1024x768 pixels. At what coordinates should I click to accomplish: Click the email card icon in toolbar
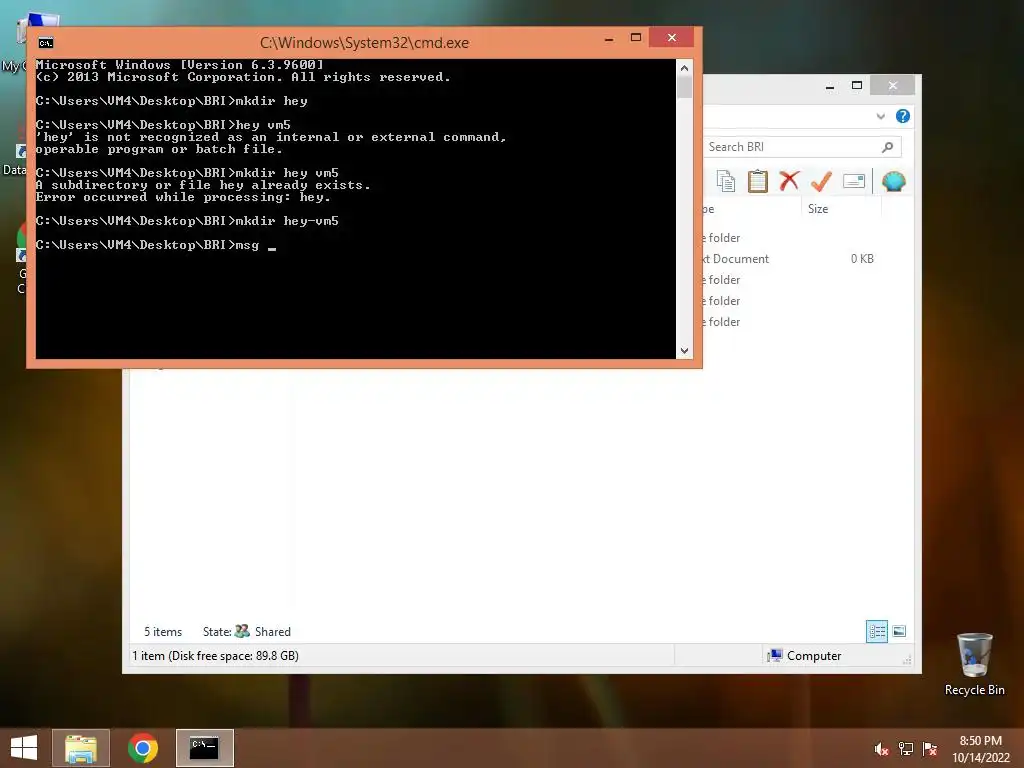point(854,181)
